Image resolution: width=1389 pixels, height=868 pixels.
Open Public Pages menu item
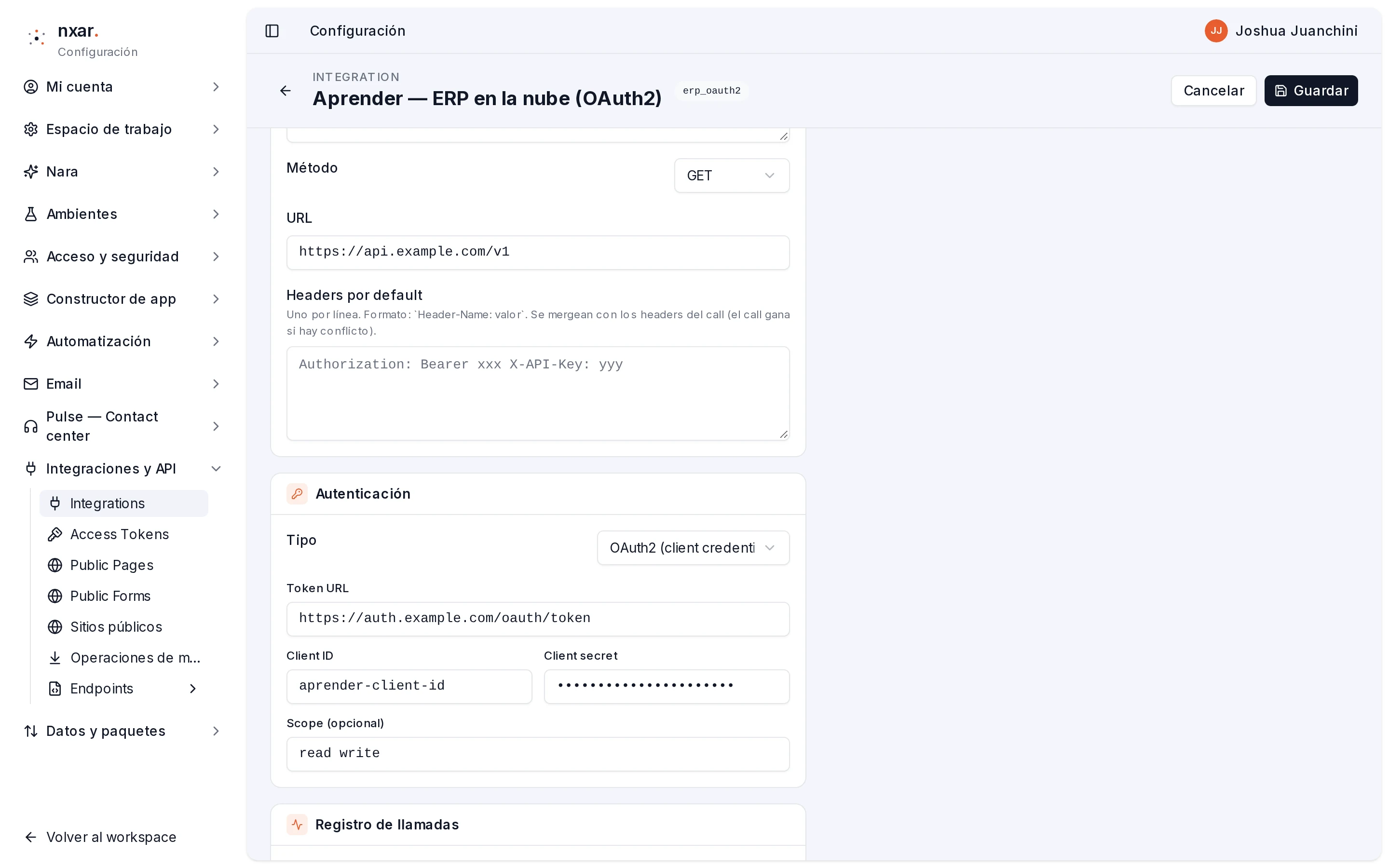click(x=123, y=566)
